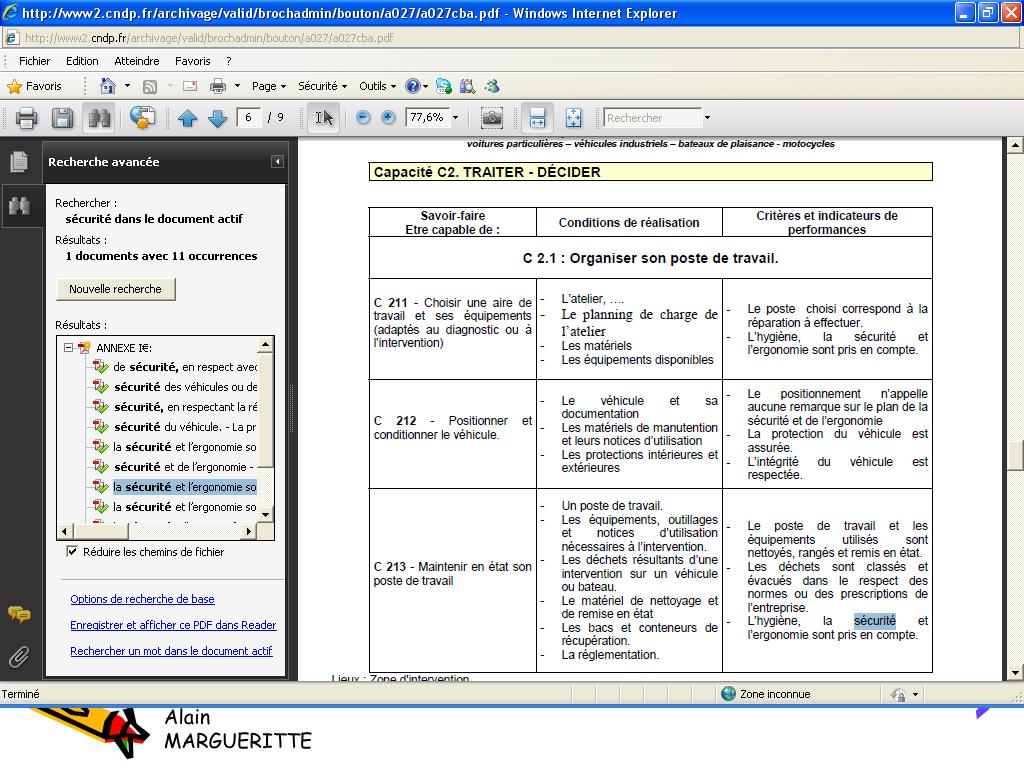
Task: Open the ? help menu
Action: coord(229,61)
